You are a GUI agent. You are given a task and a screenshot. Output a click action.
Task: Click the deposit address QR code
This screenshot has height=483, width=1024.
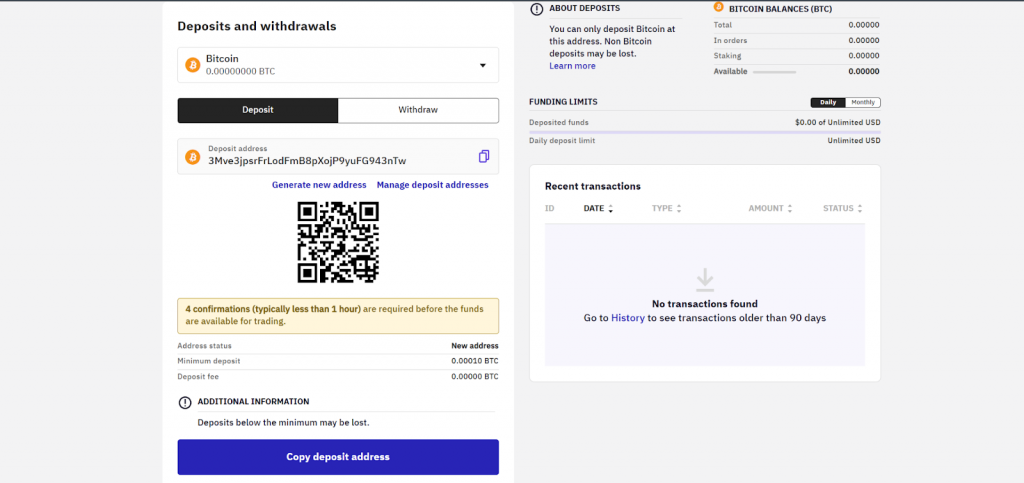pos(338,242)
